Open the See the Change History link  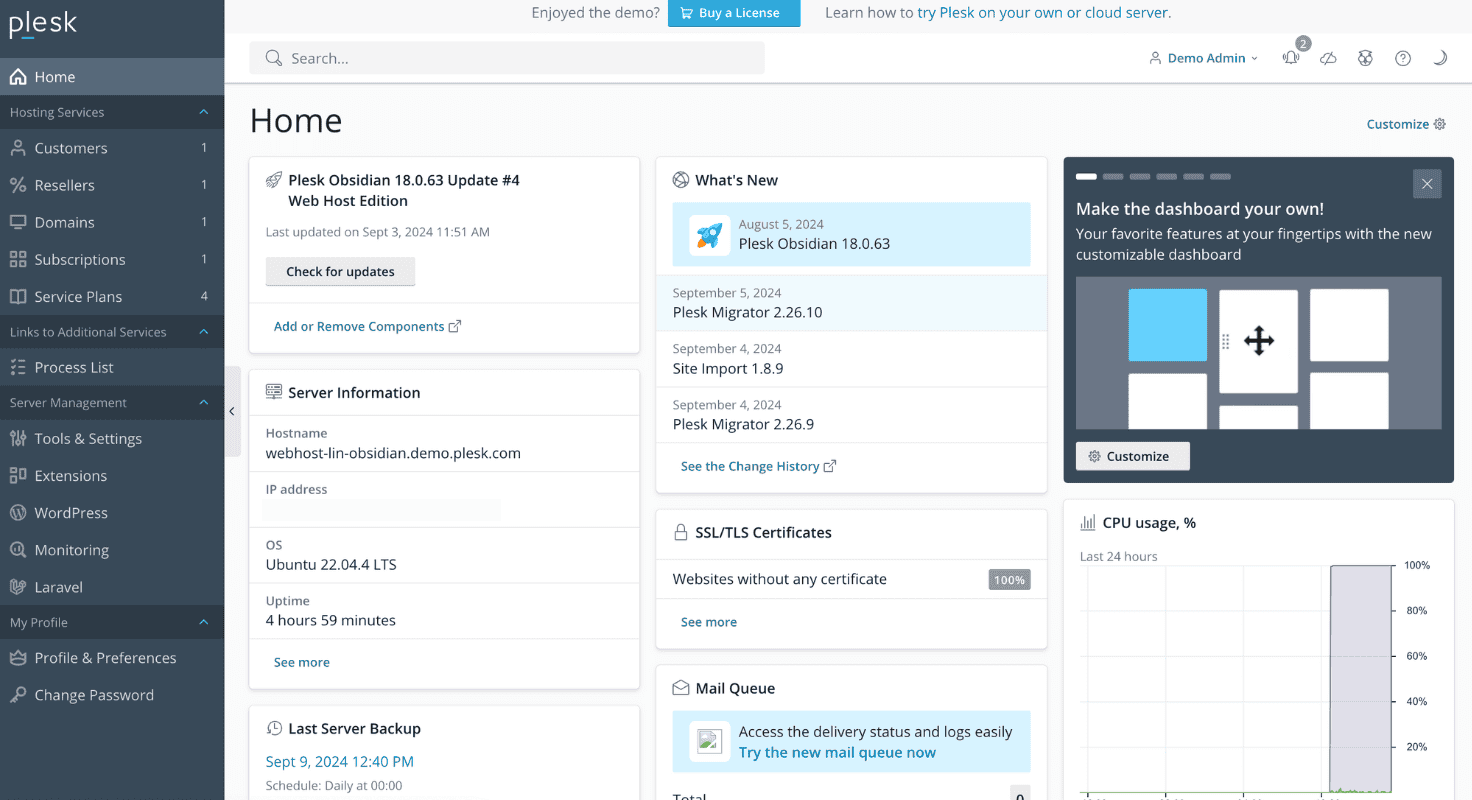(750, 465)
